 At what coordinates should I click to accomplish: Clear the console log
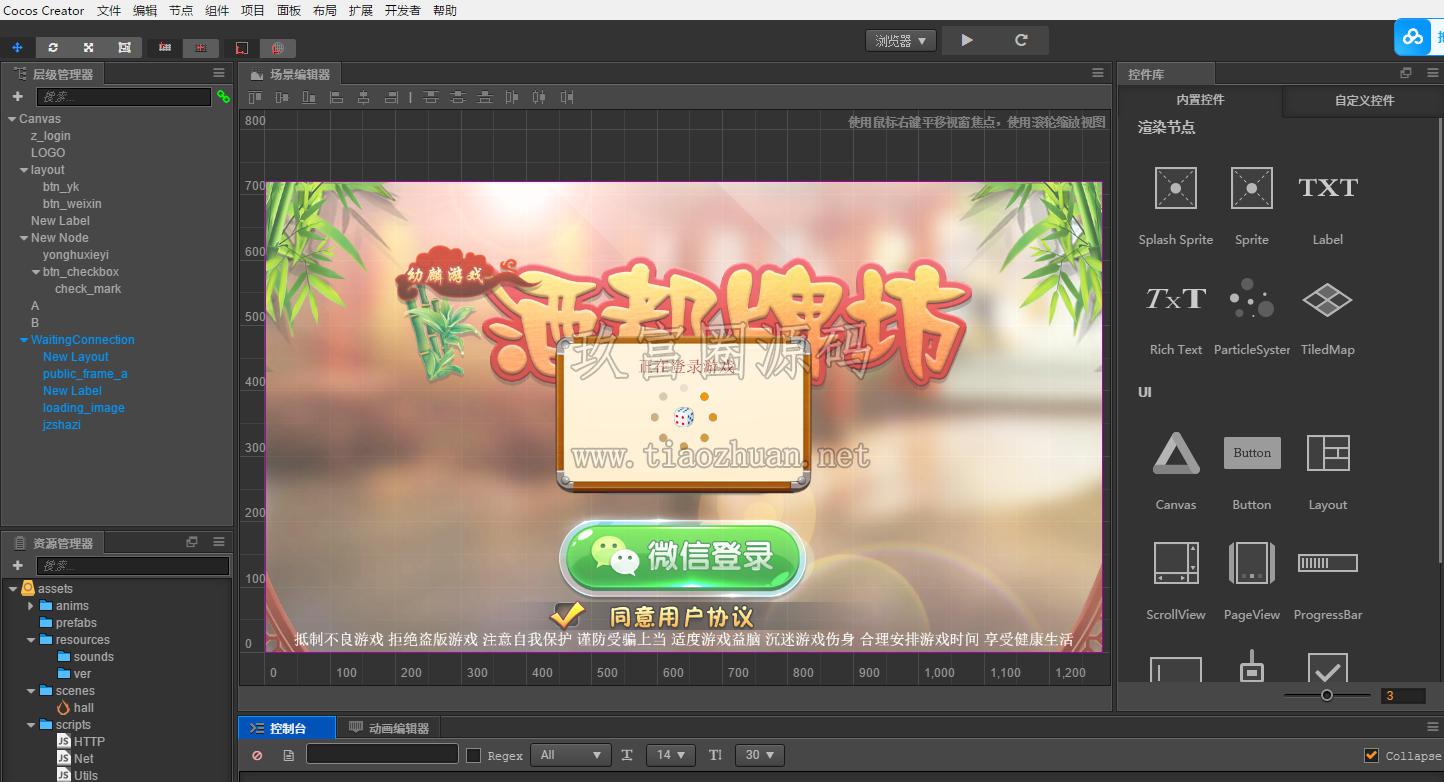tap(257, 755)
